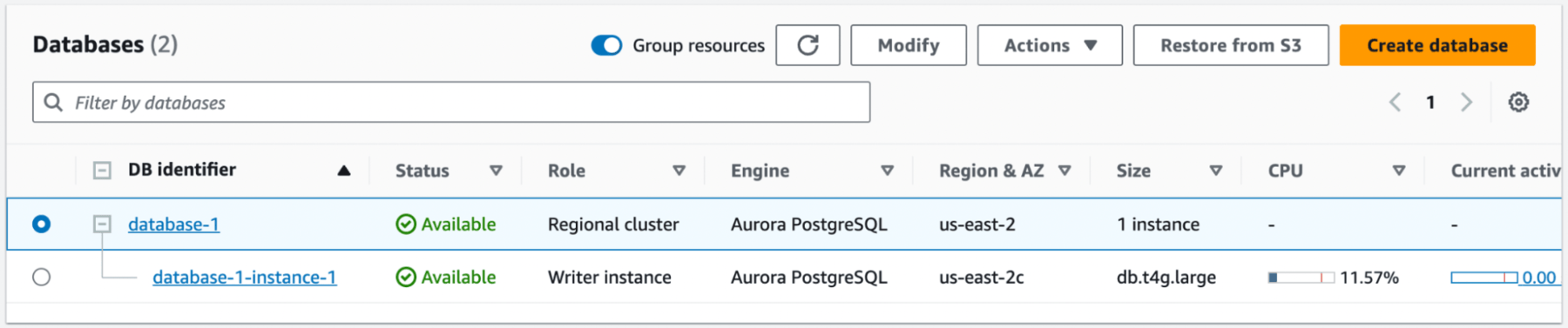Go to next page arrow
Viewport: 1568px width, 328px height.
1467,103
